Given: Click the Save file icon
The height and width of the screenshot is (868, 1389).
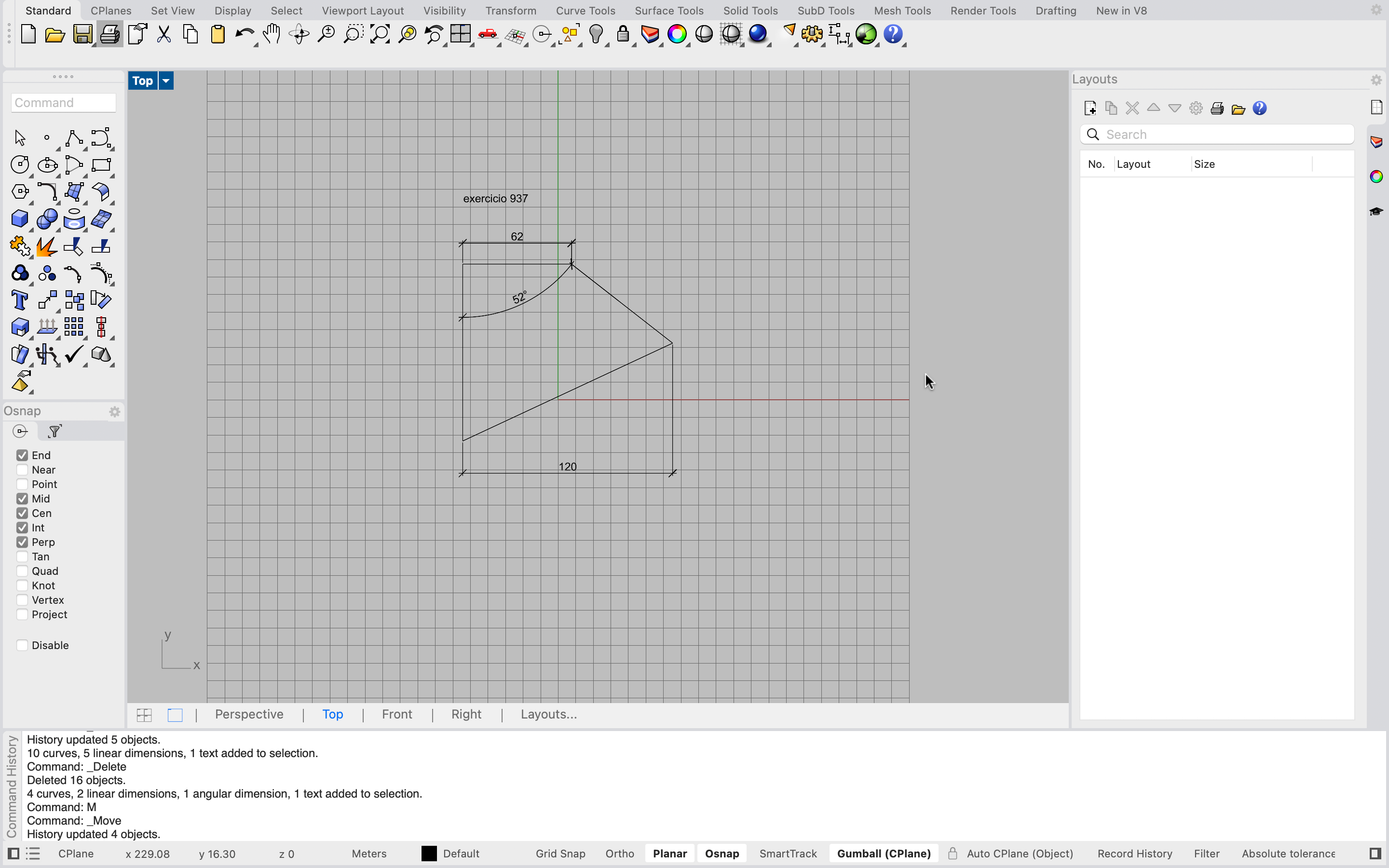Looking at the screenshot, I should click(x=82, y=34).
